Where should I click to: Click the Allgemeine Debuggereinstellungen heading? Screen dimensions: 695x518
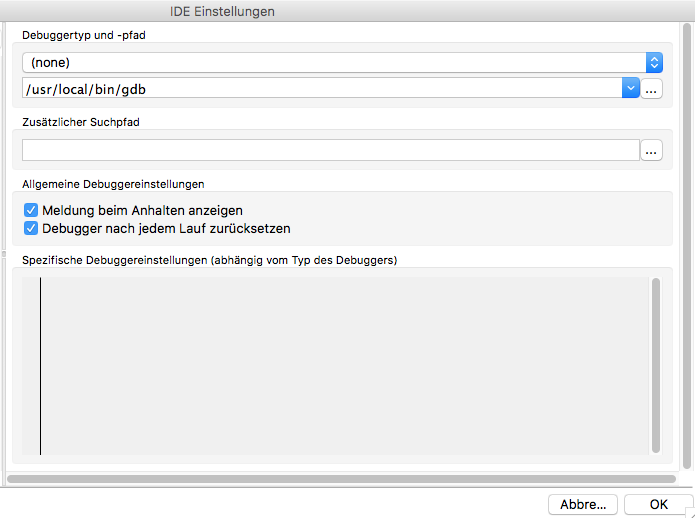click(x=113, y=184)
